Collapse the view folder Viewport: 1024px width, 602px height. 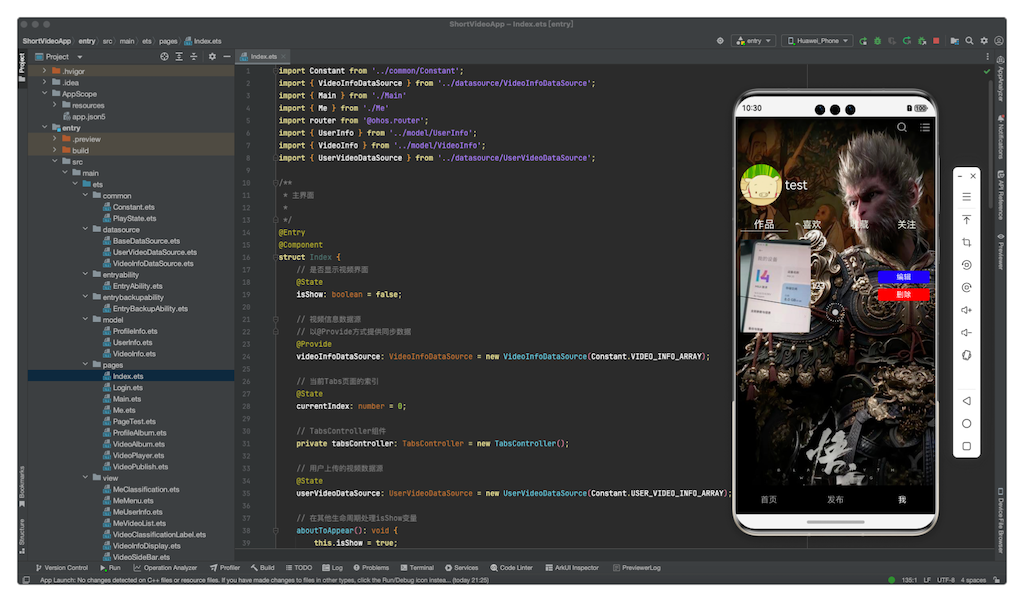pyautogui.click(x=86, y=477)
